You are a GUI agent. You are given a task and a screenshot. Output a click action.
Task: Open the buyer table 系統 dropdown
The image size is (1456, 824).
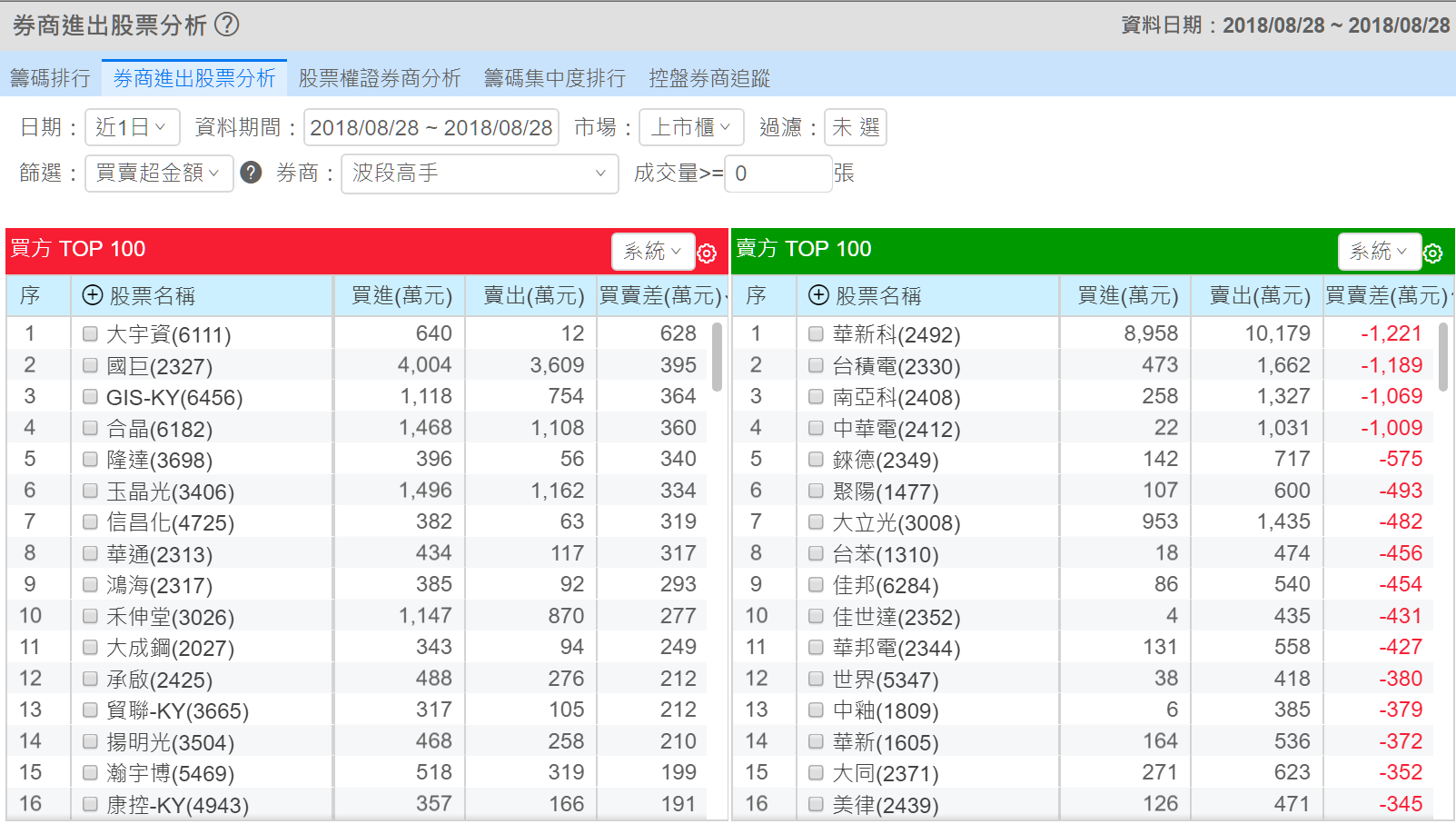pyautogui.click(x=652, y=252)
